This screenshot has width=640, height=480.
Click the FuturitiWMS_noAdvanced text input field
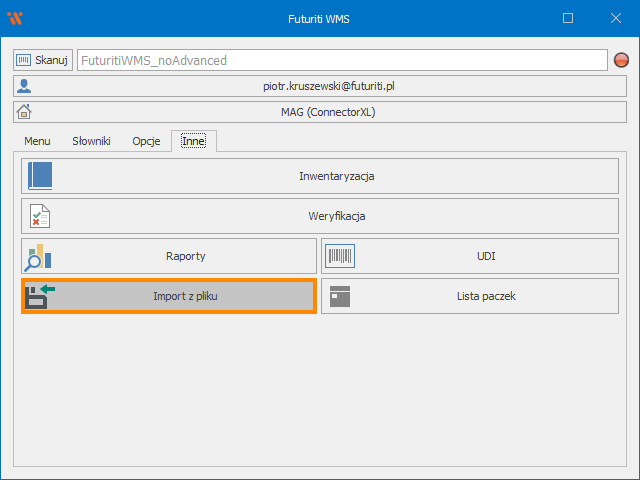(x=340, y=60)
